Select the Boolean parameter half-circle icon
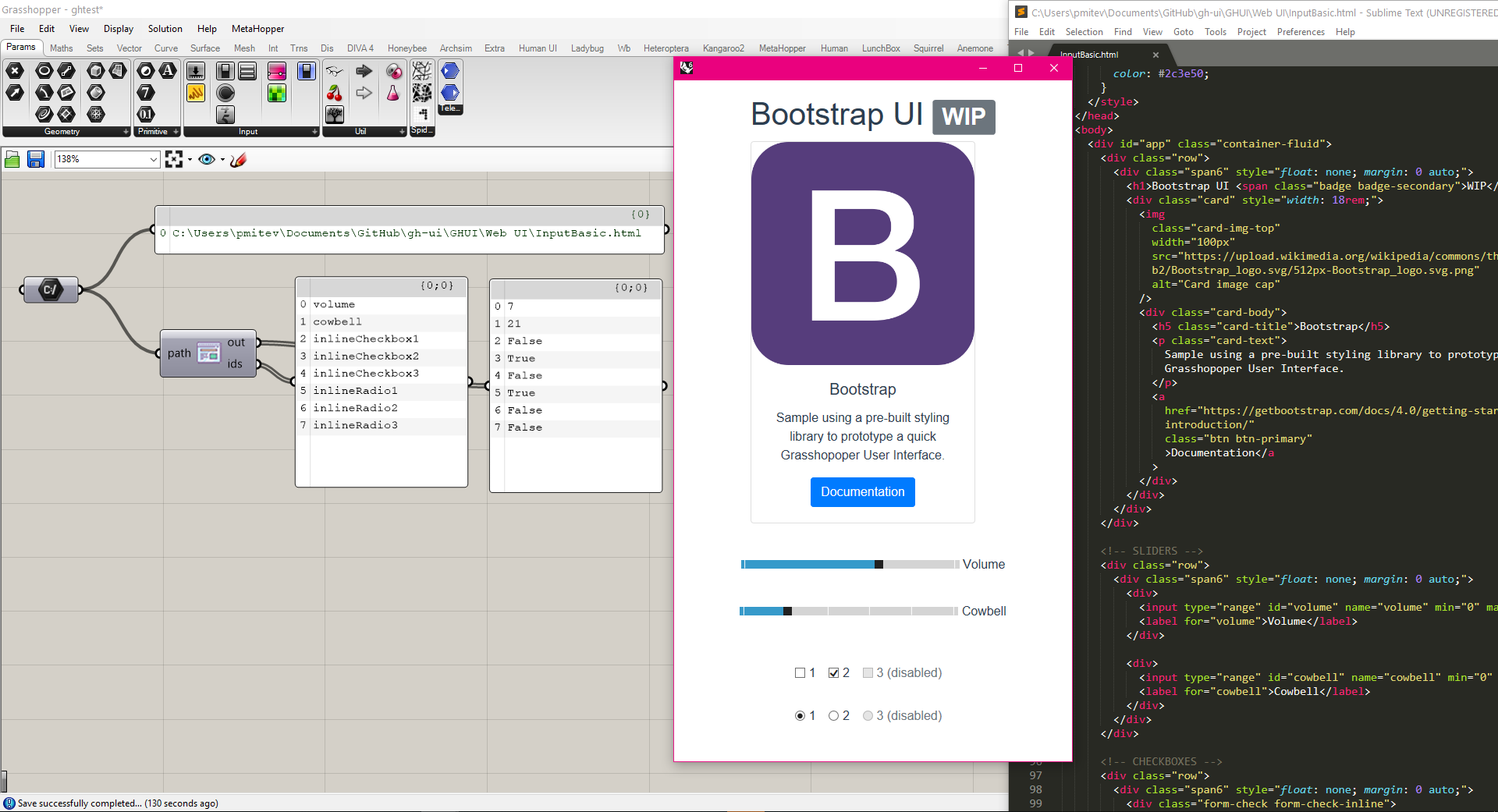Viewport: 1498px width, 812px height. pyautogui.click(x=146, y=70)
